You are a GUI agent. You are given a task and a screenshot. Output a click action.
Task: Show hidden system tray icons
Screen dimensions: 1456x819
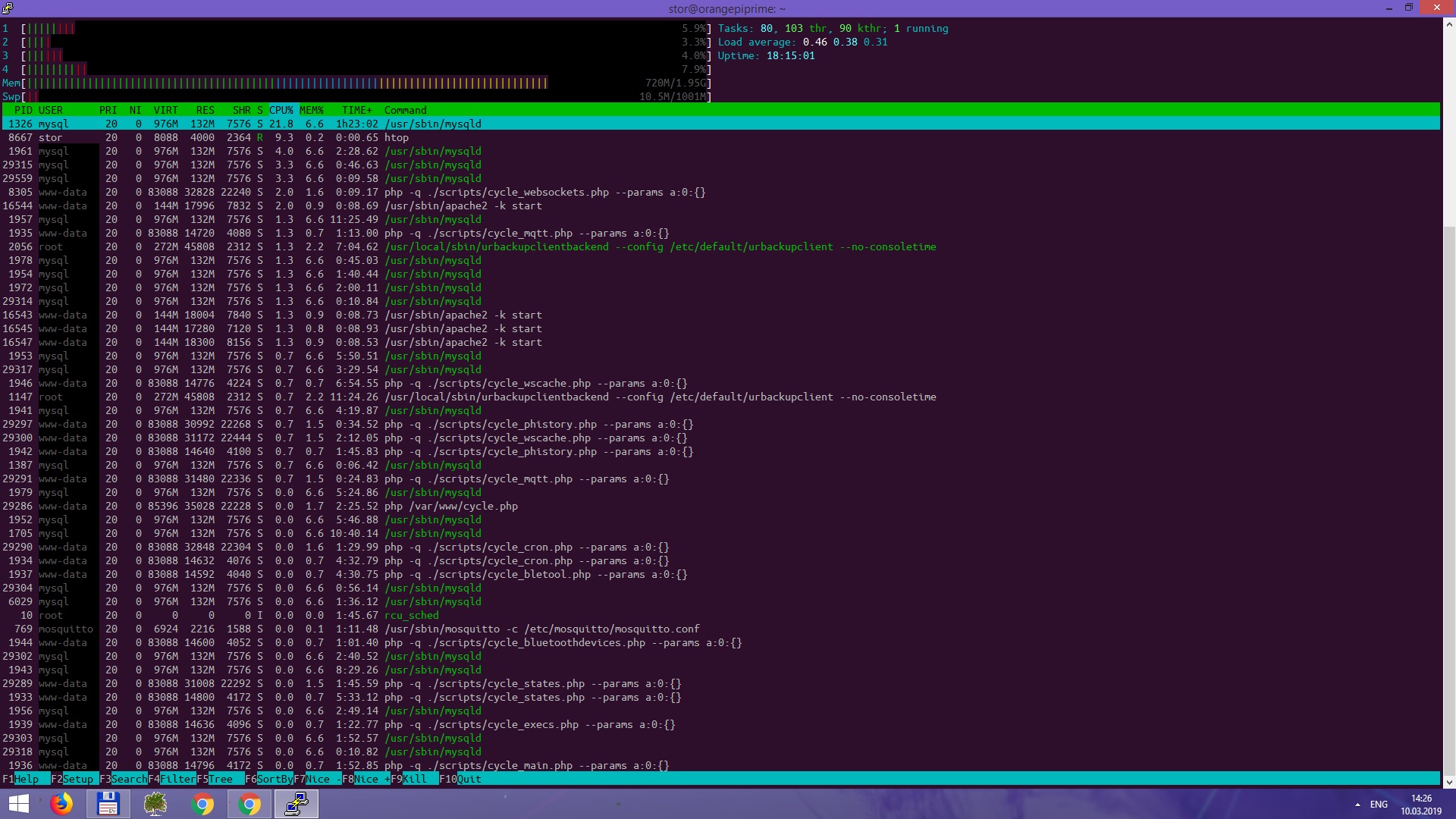(x=1357, y=805)
